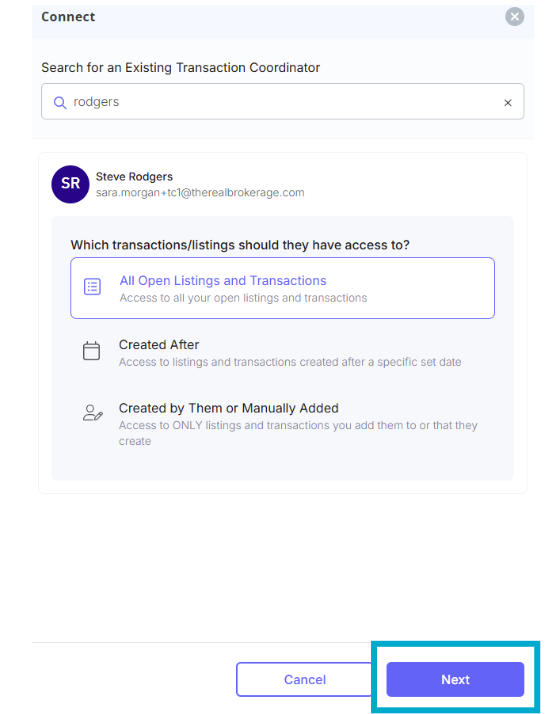Focus the transaction coordinator search field

click(282, 102)
